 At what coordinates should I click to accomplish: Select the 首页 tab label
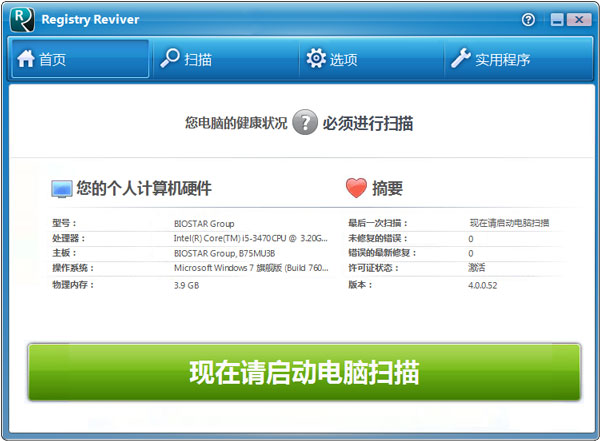(x=53, y=60)
